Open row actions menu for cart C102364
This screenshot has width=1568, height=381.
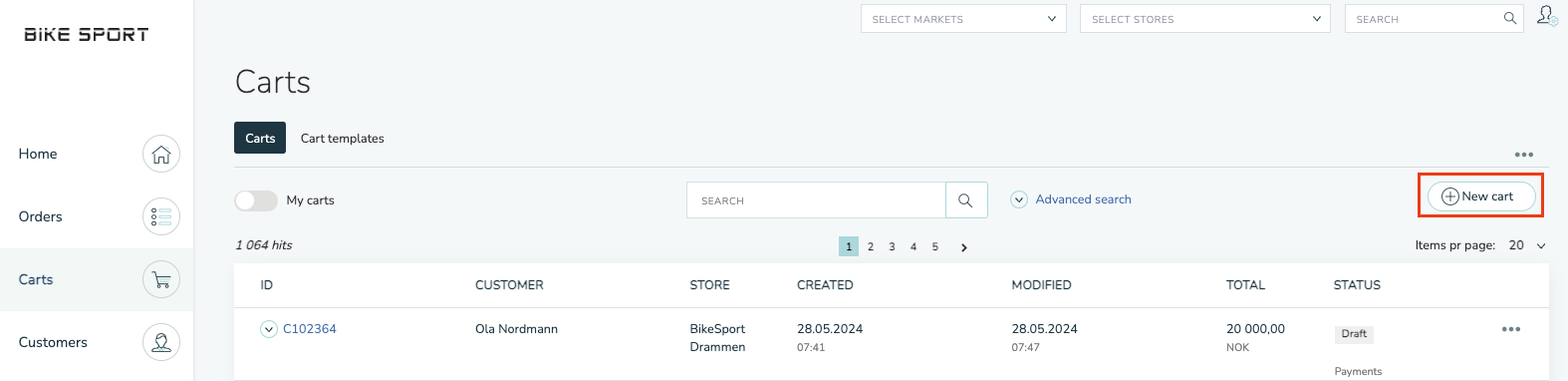(1511, 329)
